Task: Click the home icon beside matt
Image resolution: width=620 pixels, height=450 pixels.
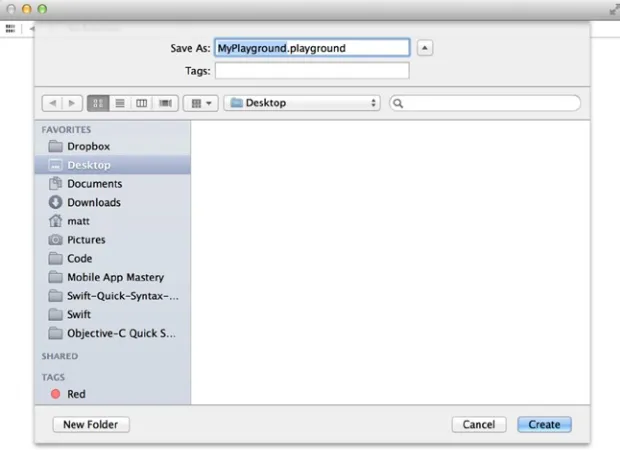Action: [x=55, y=221]
